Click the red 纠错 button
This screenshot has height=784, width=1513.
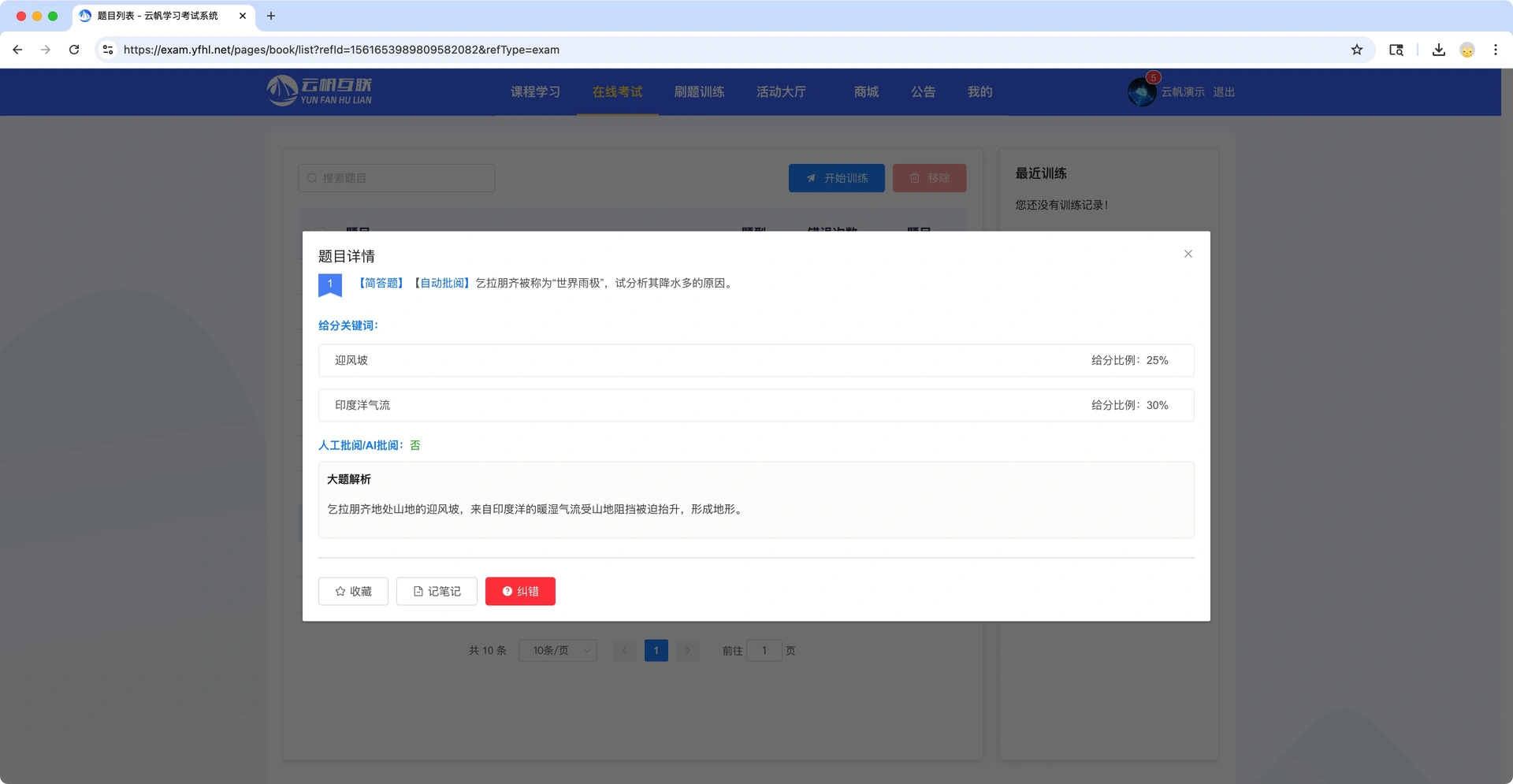point(520,591)
